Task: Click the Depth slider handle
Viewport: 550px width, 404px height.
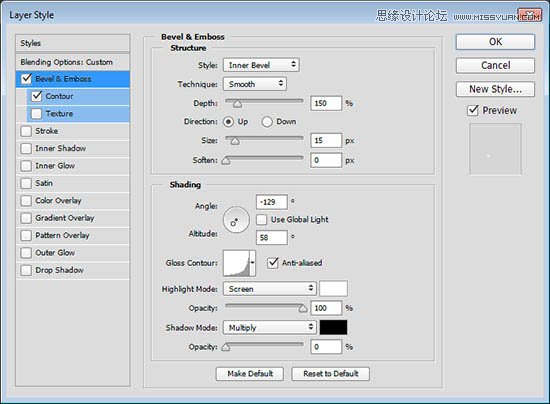Action: [x=237, y=104]
